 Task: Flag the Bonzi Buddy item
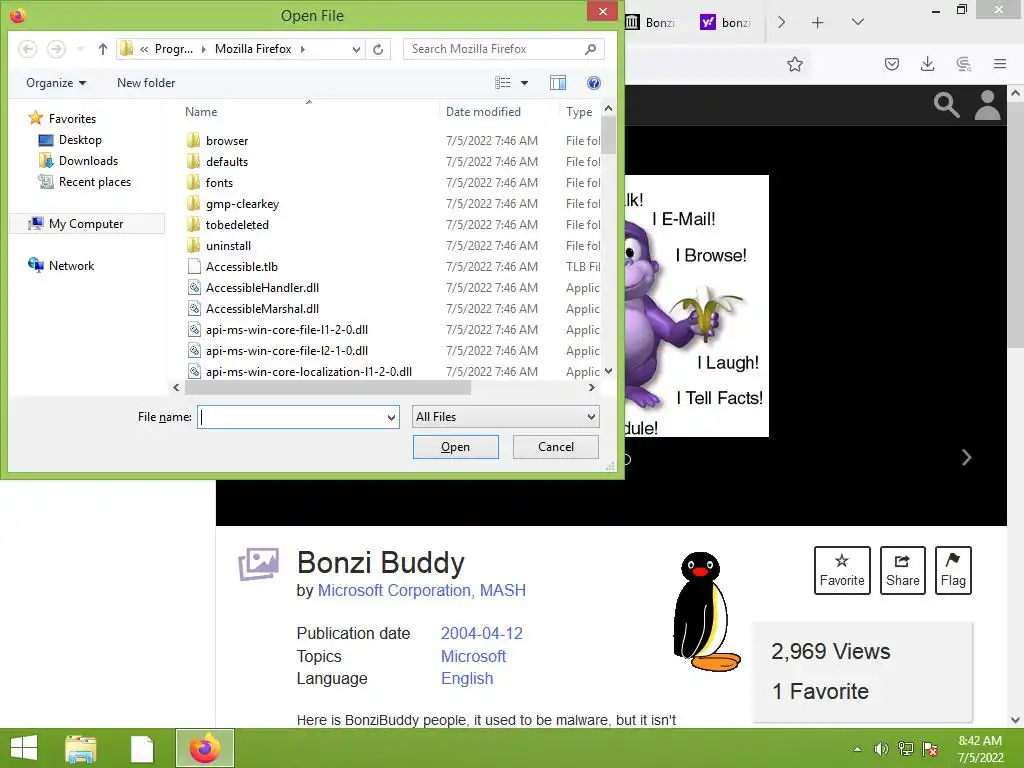[x=953, y=570]
